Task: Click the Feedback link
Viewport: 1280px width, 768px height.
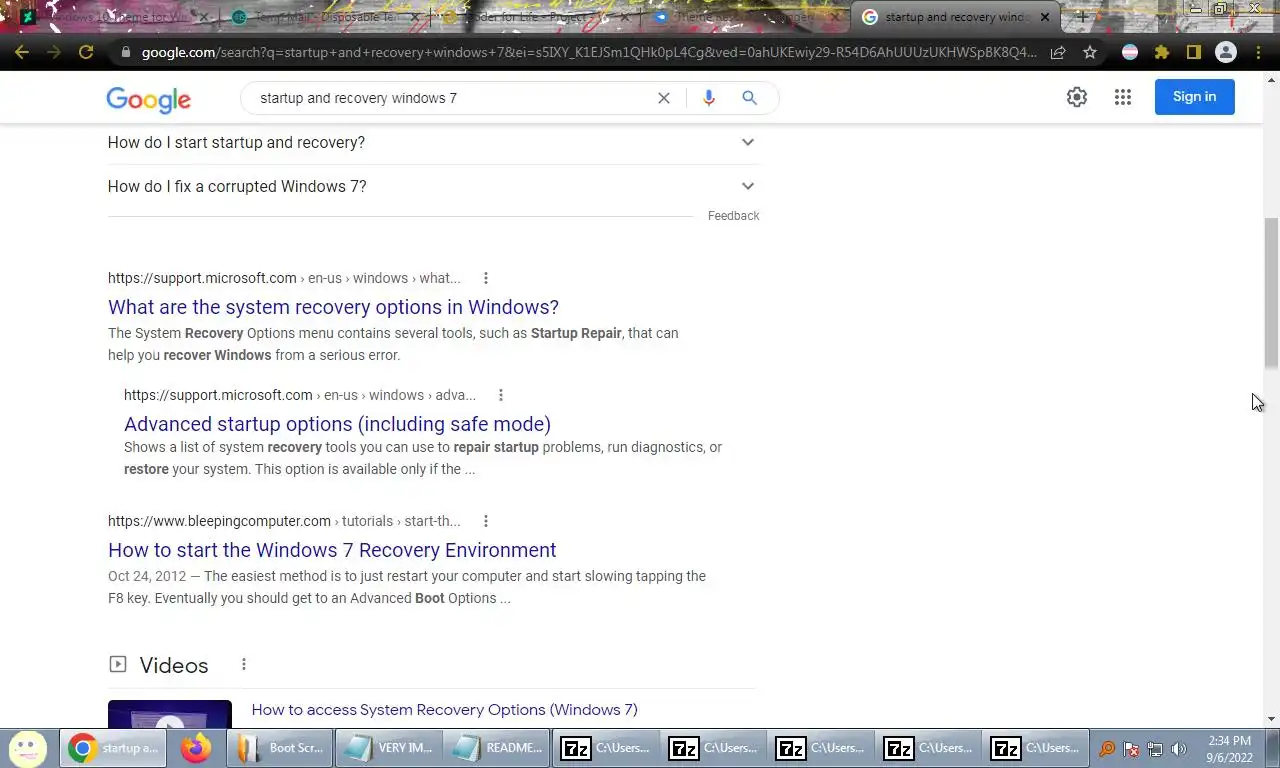Action: pyautogui.click(x=733, y=216)
